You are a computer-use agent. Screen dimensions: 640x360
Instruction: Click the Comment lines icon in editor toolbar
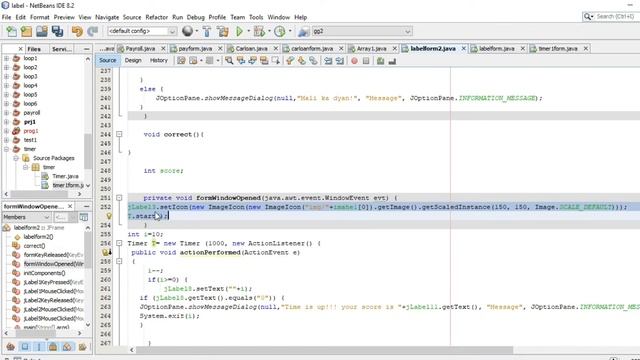[380, 61]
